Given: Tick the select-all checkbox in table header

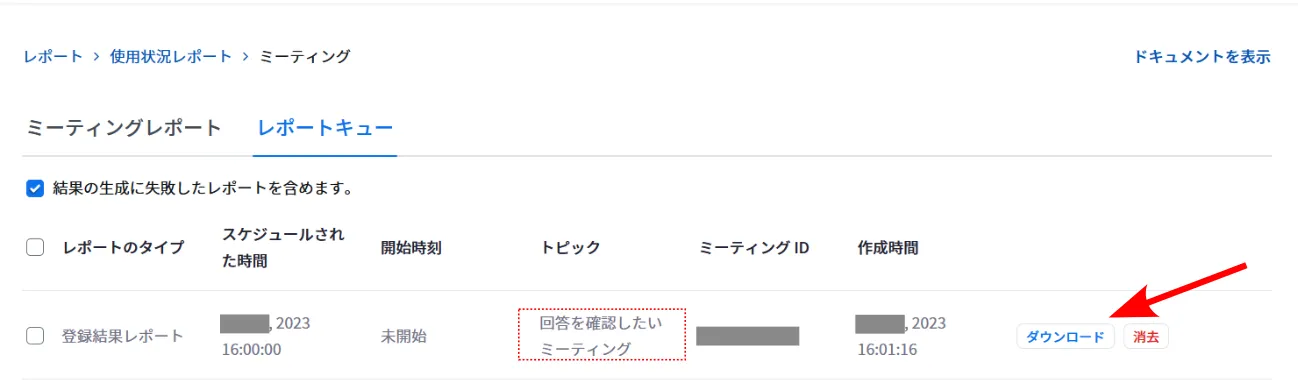Looking at the screenshot, I should (x=35, y=248).
